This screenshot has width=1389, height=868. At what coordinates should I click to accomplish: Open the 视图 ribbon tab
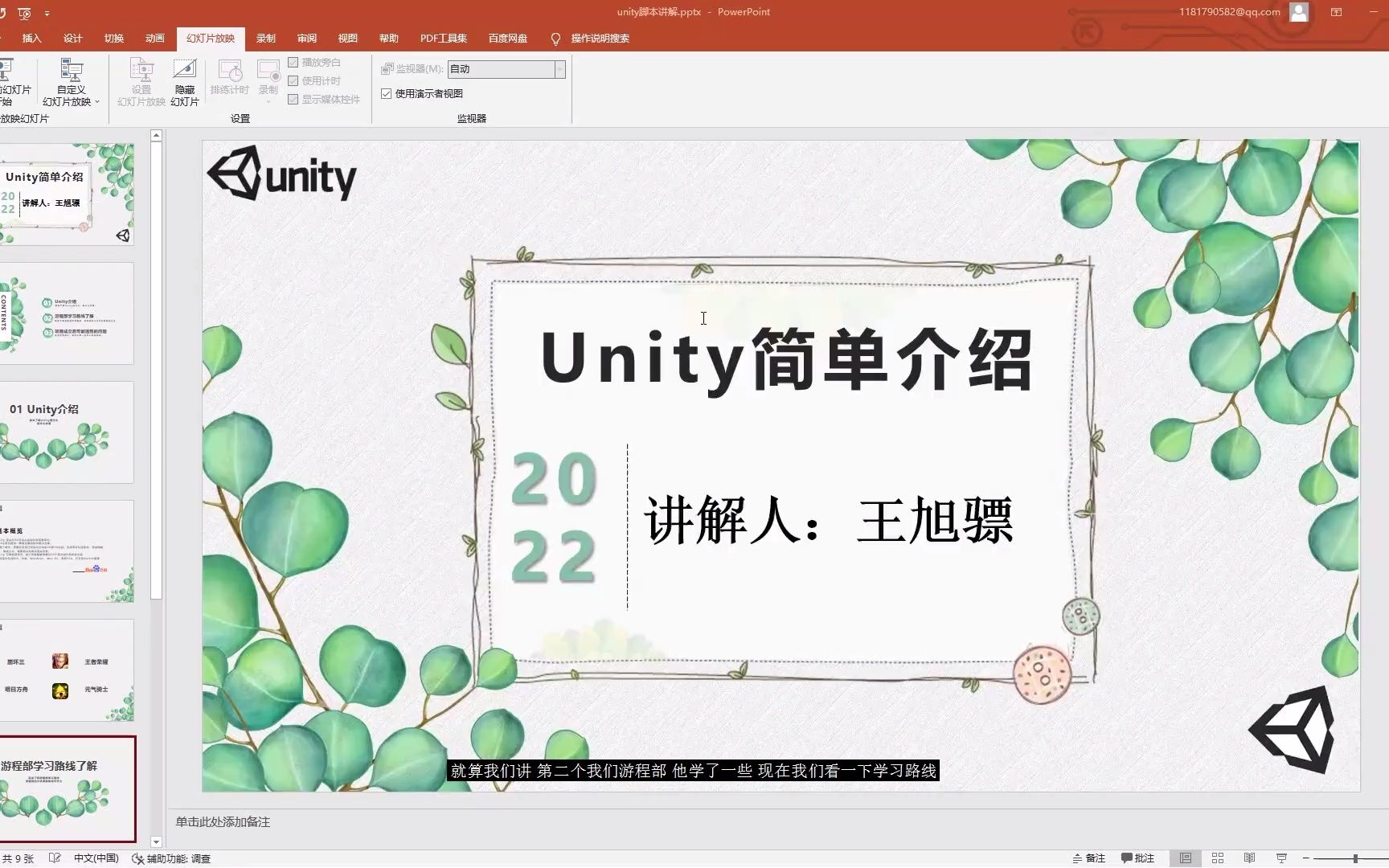(x=347, y=39)
